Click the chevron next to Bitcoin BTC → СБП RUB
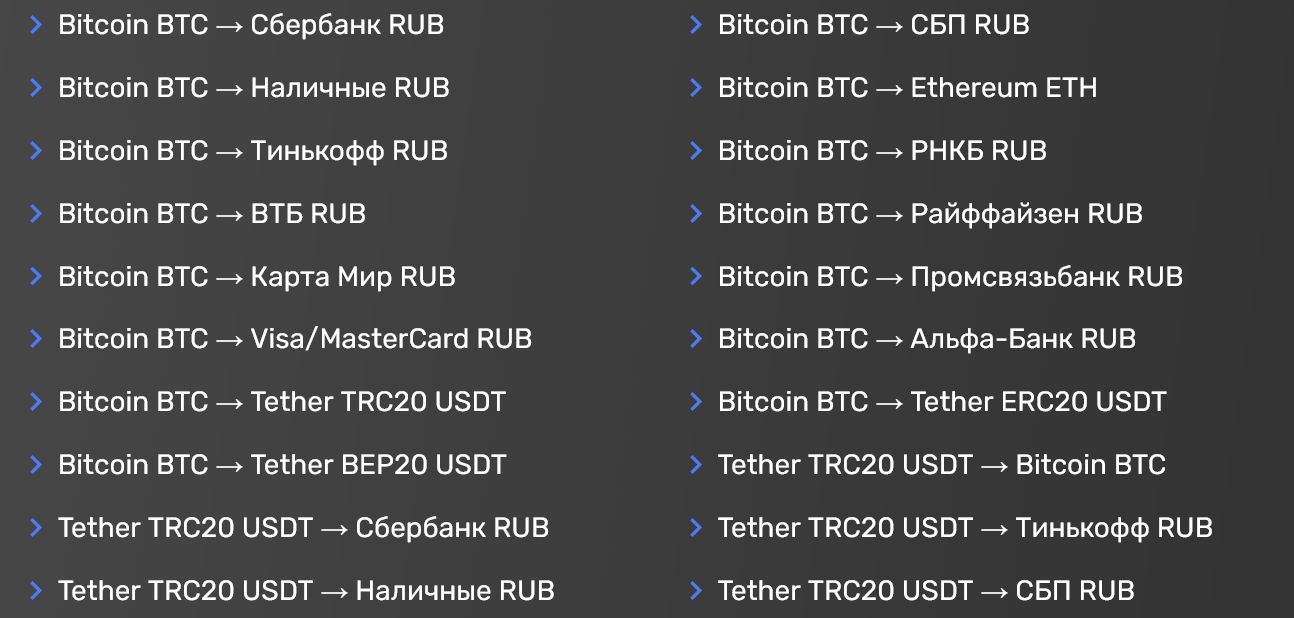This screenshot has width=1294, height=618. click(694, 24)
